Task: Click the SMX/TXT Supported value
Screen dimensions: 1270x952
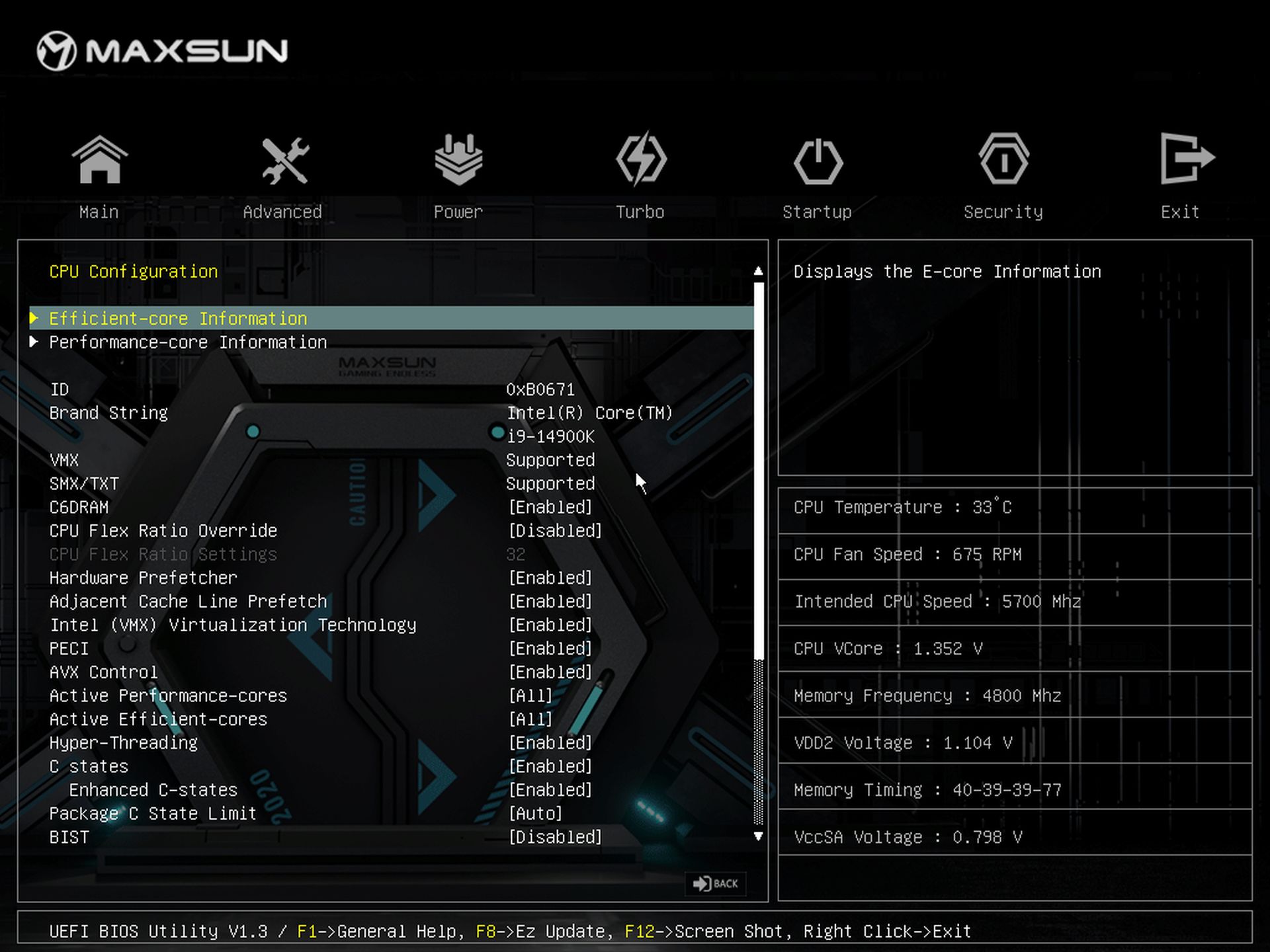Action: click(550, 484)
